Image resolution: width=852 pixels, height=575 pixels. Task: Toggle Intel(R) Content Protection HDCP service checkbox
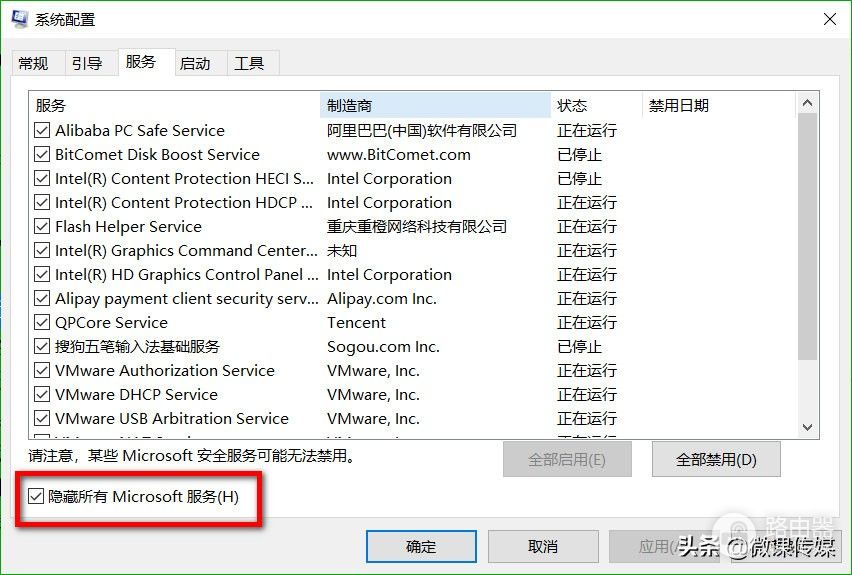[x=42, y=202]
